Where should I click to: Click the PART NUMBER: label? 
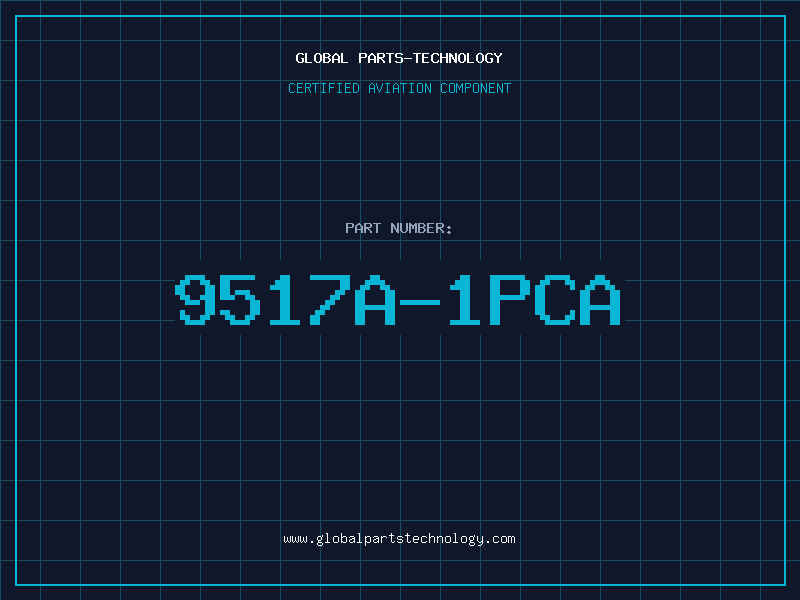pyautogui.click(x=399, y=228)
